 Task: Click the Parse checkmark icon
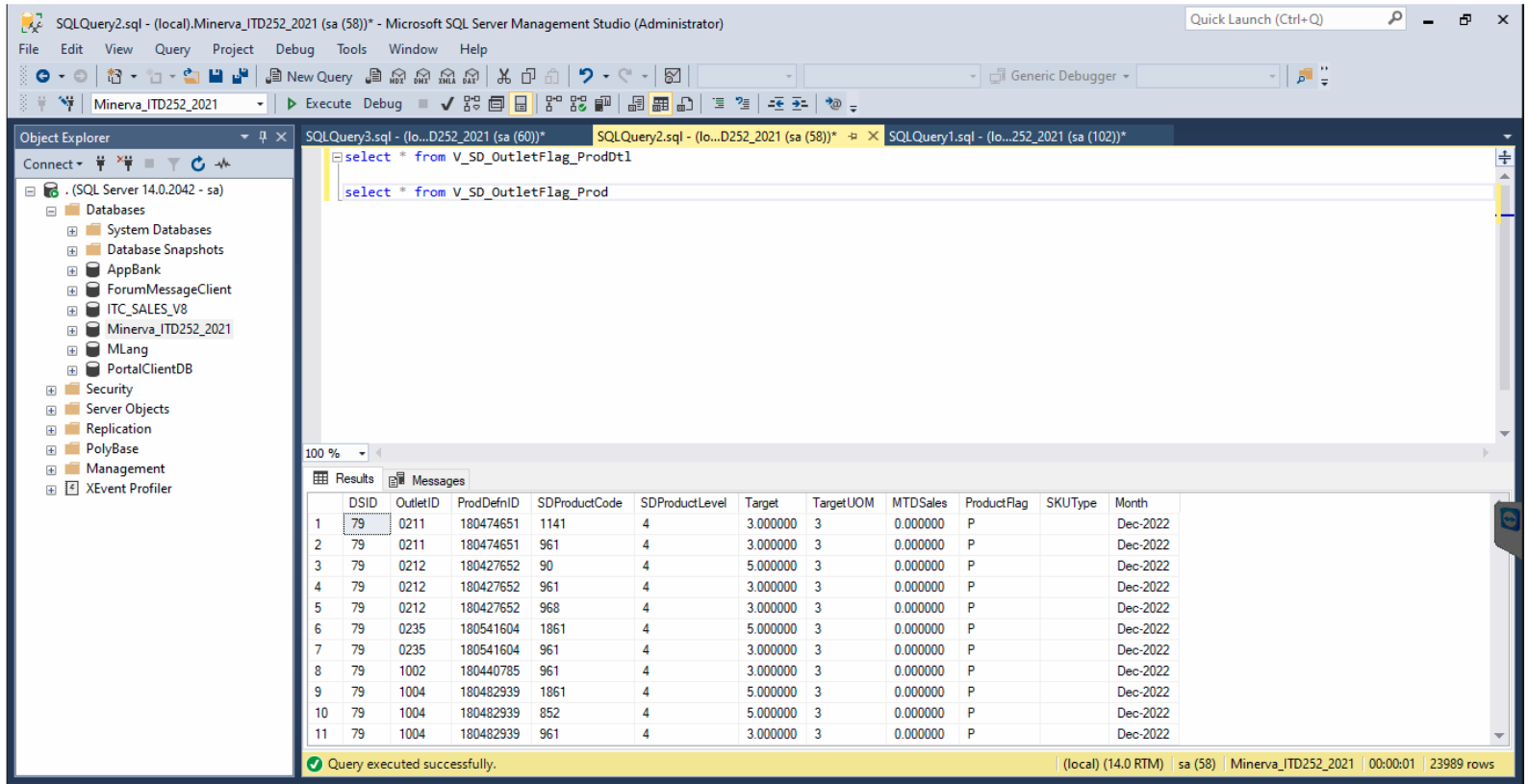(446, 103)
